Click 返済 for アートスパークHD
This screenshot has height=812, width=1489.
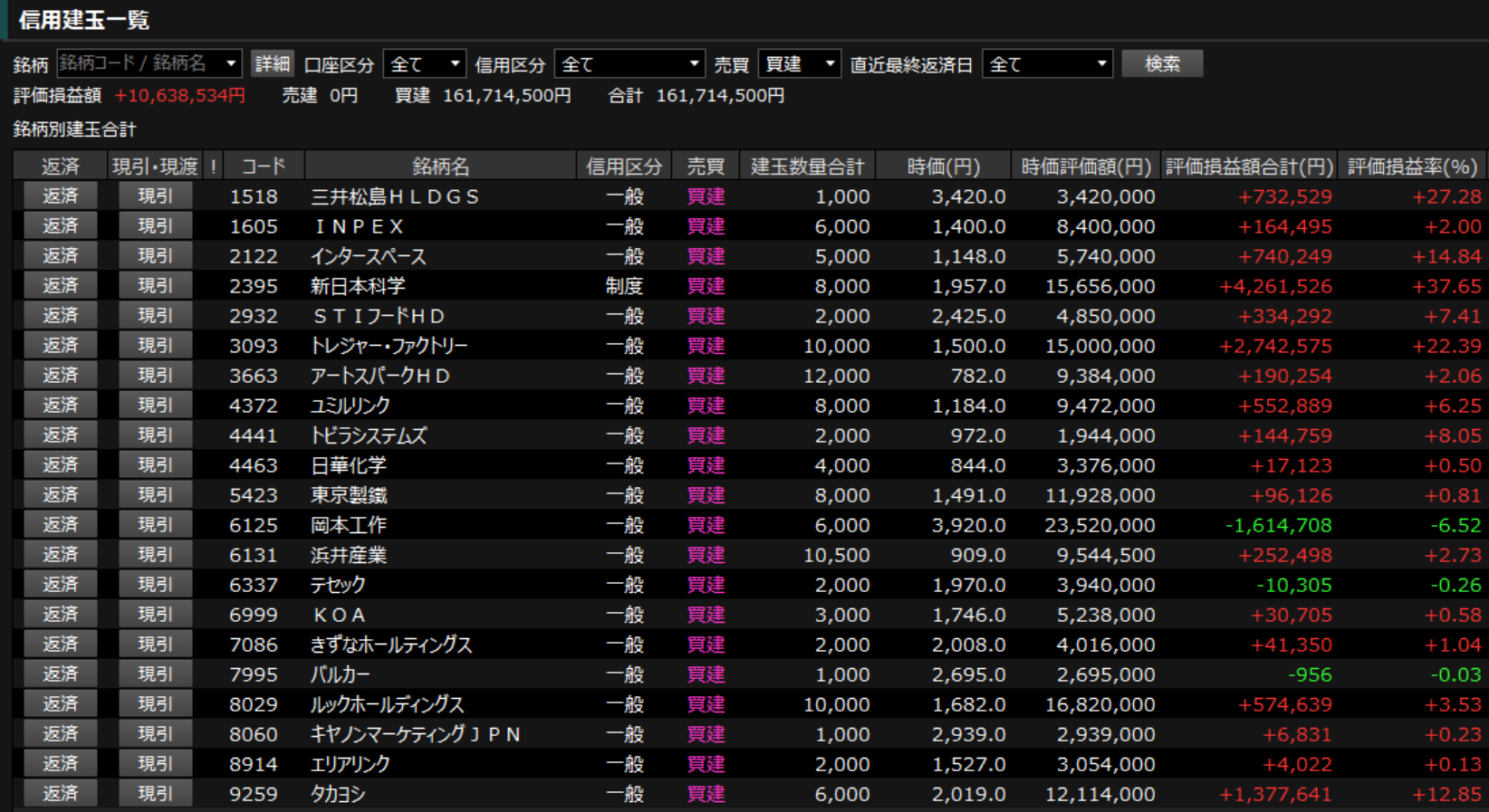coord(61,375)
